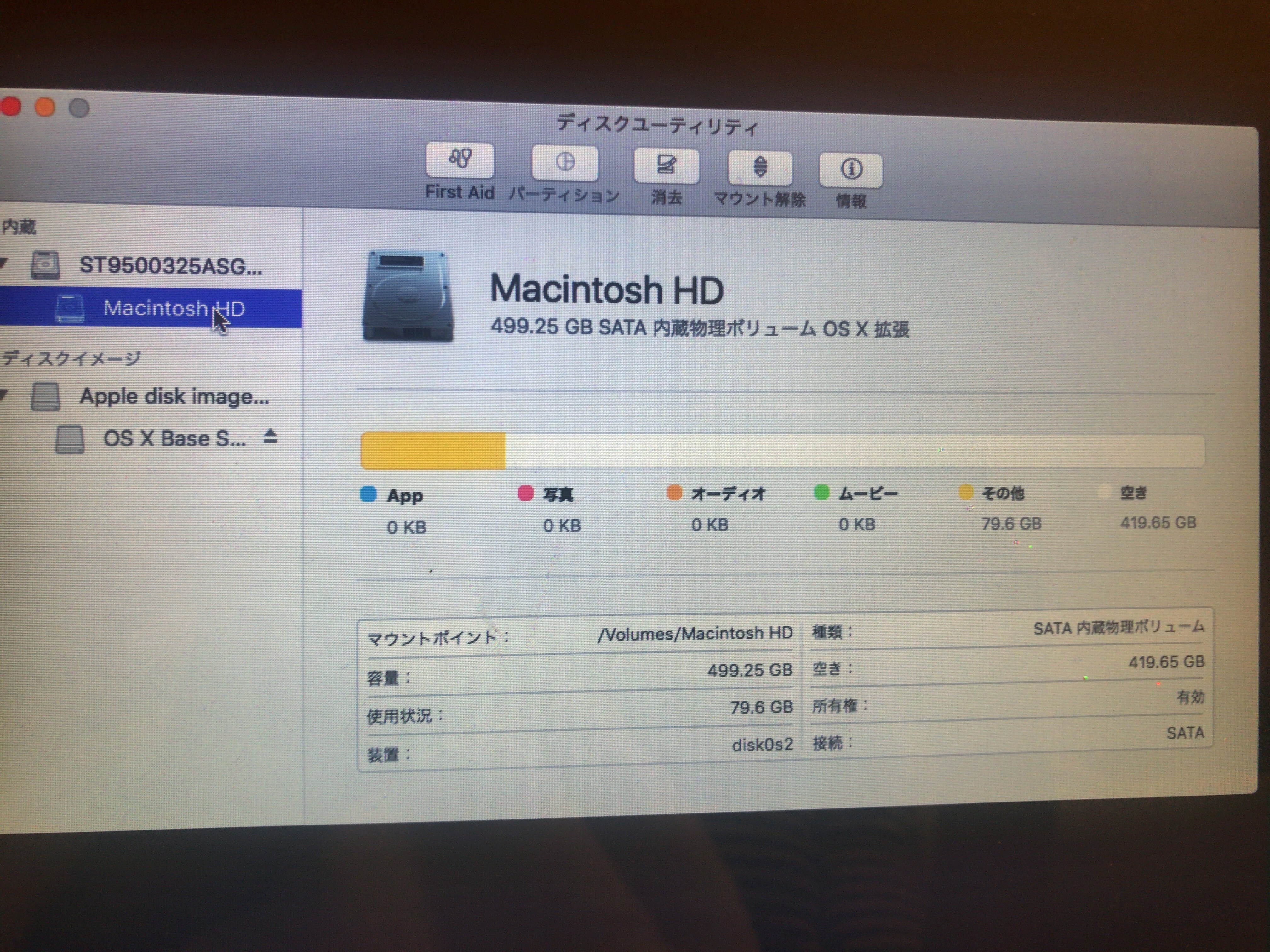Click the blue App legend dot

coord(368,494)
